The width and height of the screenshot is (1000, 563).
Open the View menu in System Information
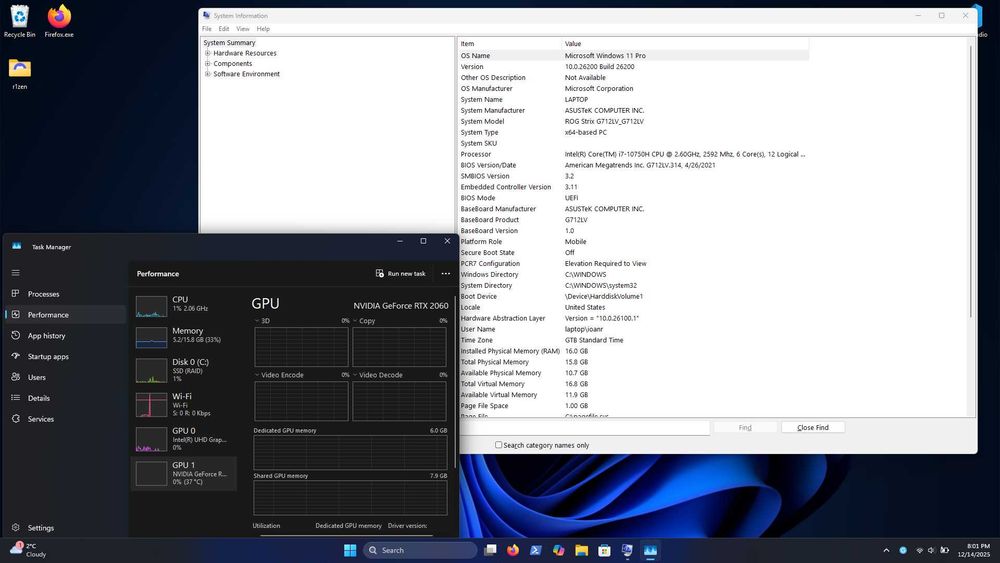click(x=243, y=29)
